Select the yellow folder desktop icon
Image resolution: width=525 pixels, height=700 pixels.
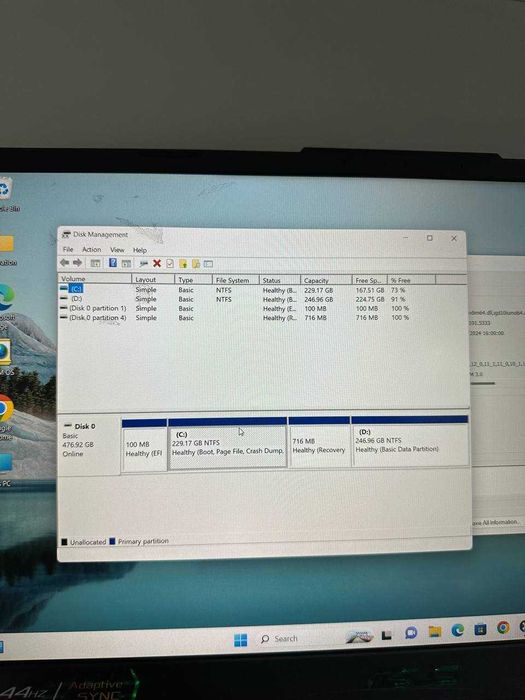[6, 250]
